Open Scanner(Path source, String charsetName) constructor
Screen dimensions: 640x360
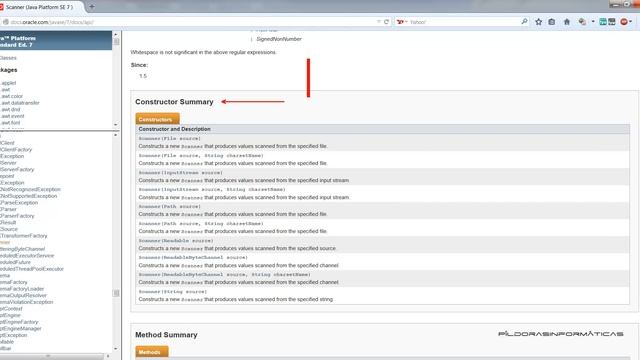point(201,224)
